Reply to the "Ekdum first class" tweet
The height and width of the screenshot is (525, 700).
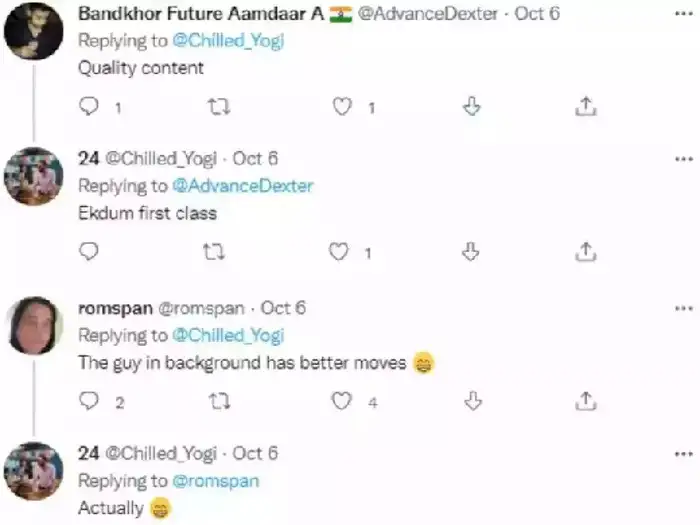pyautogui.click(x=90, y=252)
